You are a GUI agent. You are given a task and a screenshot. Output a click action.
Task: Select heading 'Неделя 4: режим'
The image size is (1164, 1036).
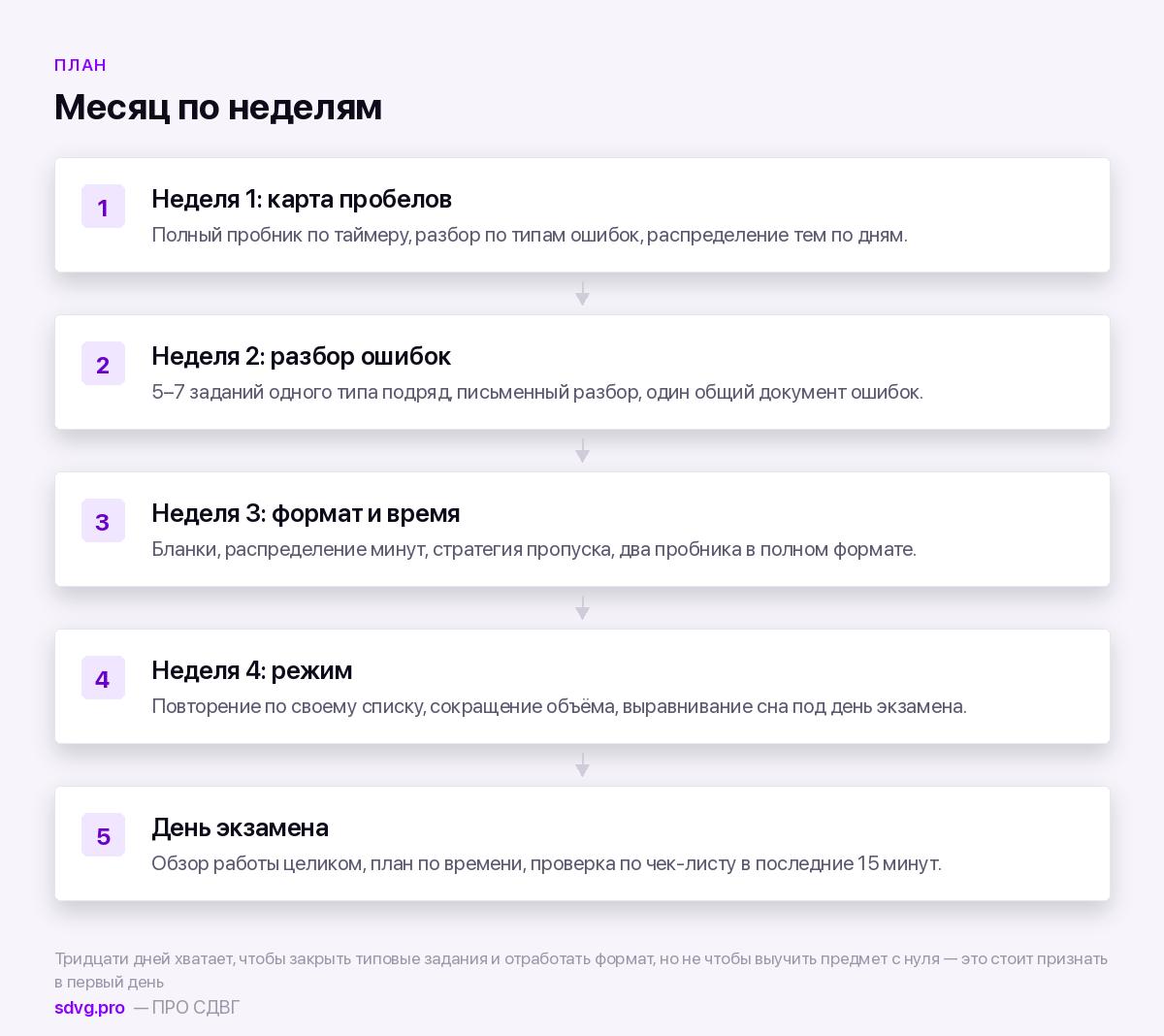click(x=252, y=670)
